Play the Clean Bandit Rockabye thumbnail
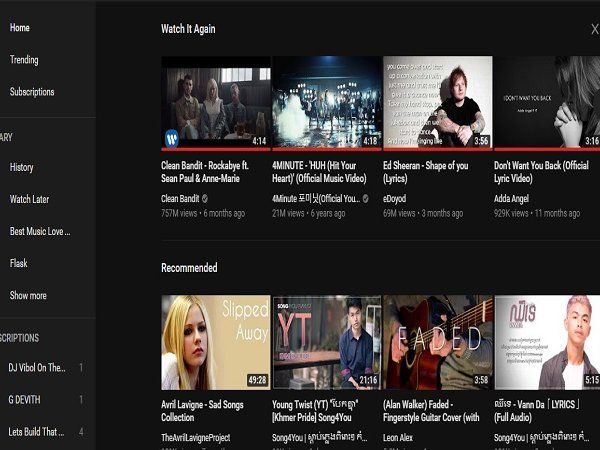 click(x=216, y=102)
